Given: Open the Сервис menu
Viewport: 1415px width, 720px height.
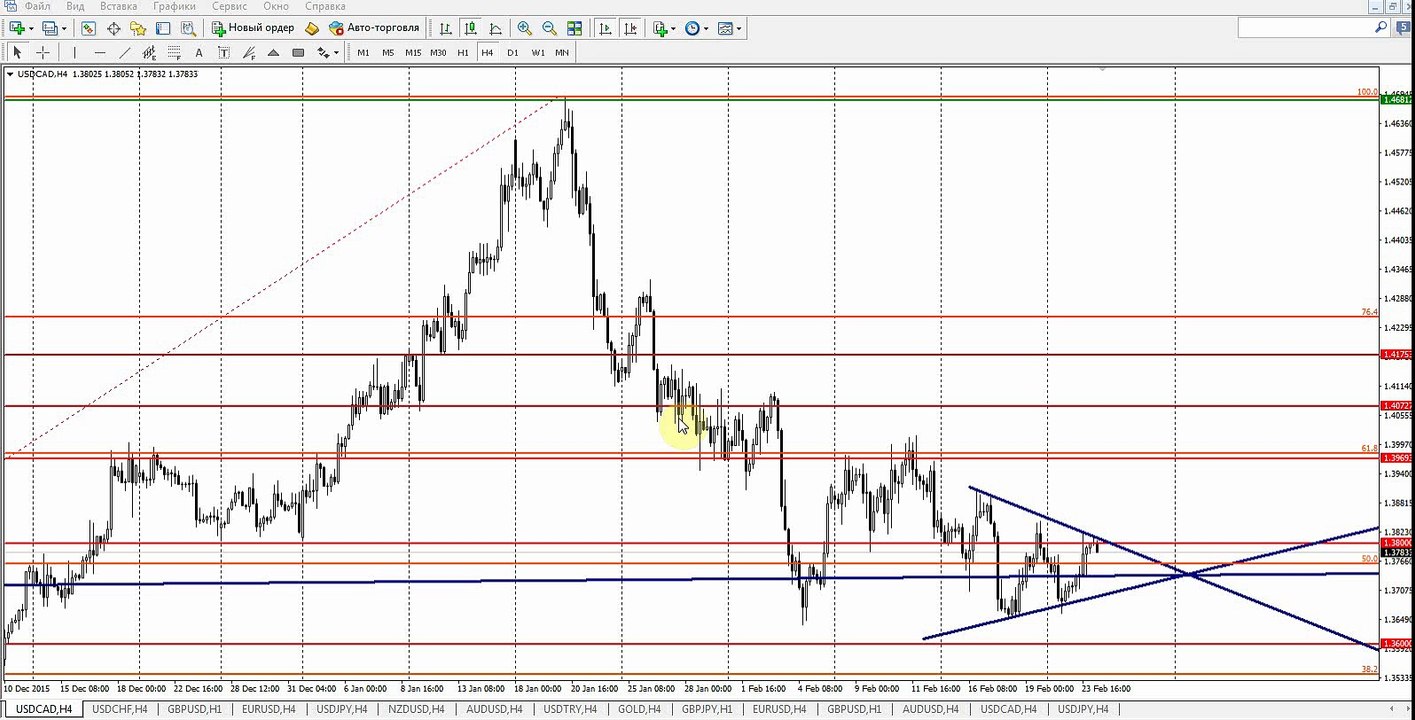Looking at the screenshot, I should pos(229,6).
